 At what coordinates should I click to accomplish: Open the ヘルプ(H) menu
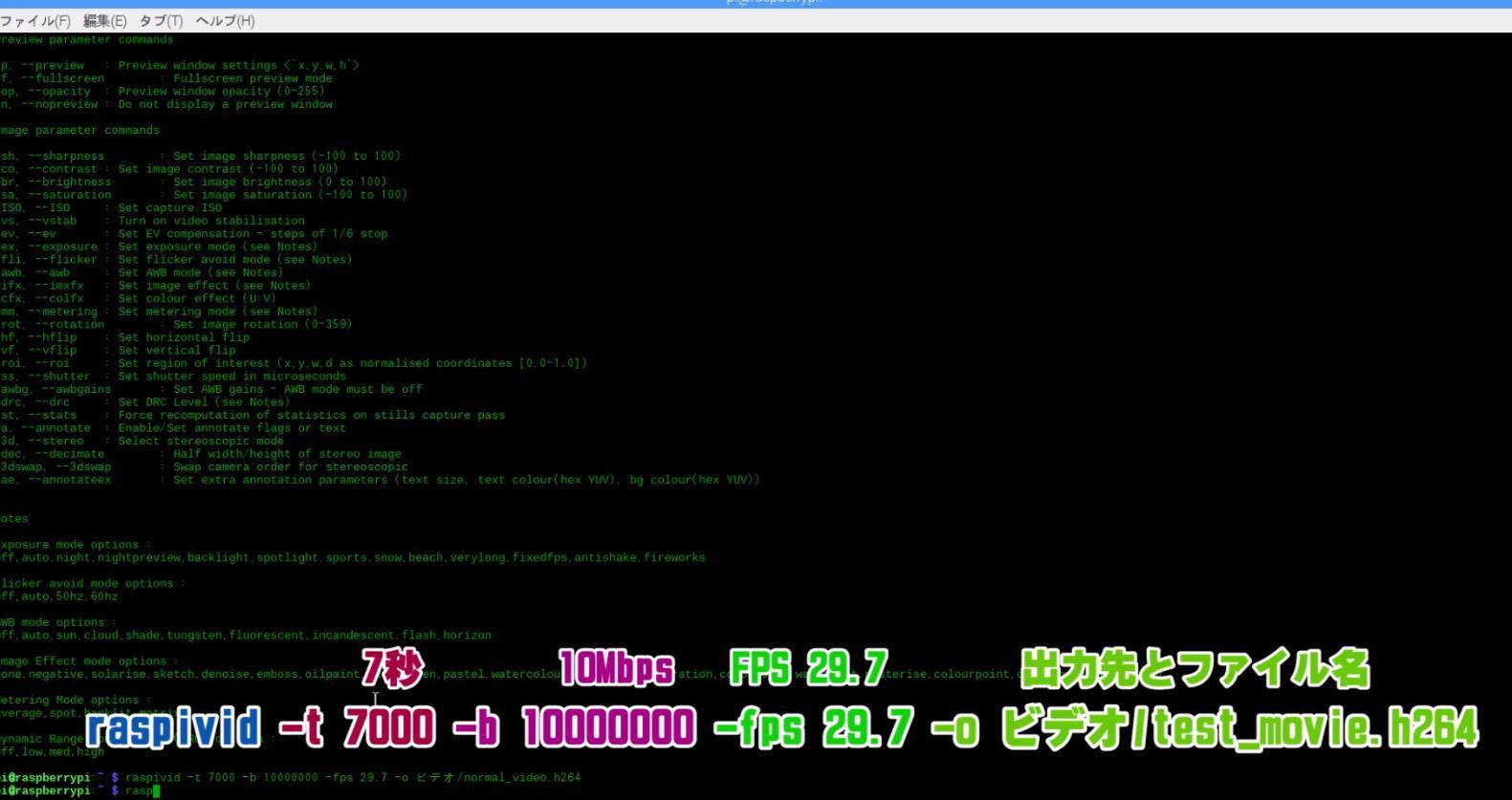pos(225,21)
